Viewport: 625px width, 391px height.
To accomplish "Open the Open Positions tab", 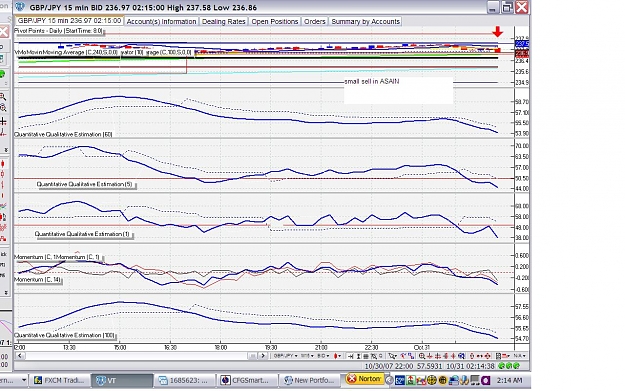I will tap(275, 22).
